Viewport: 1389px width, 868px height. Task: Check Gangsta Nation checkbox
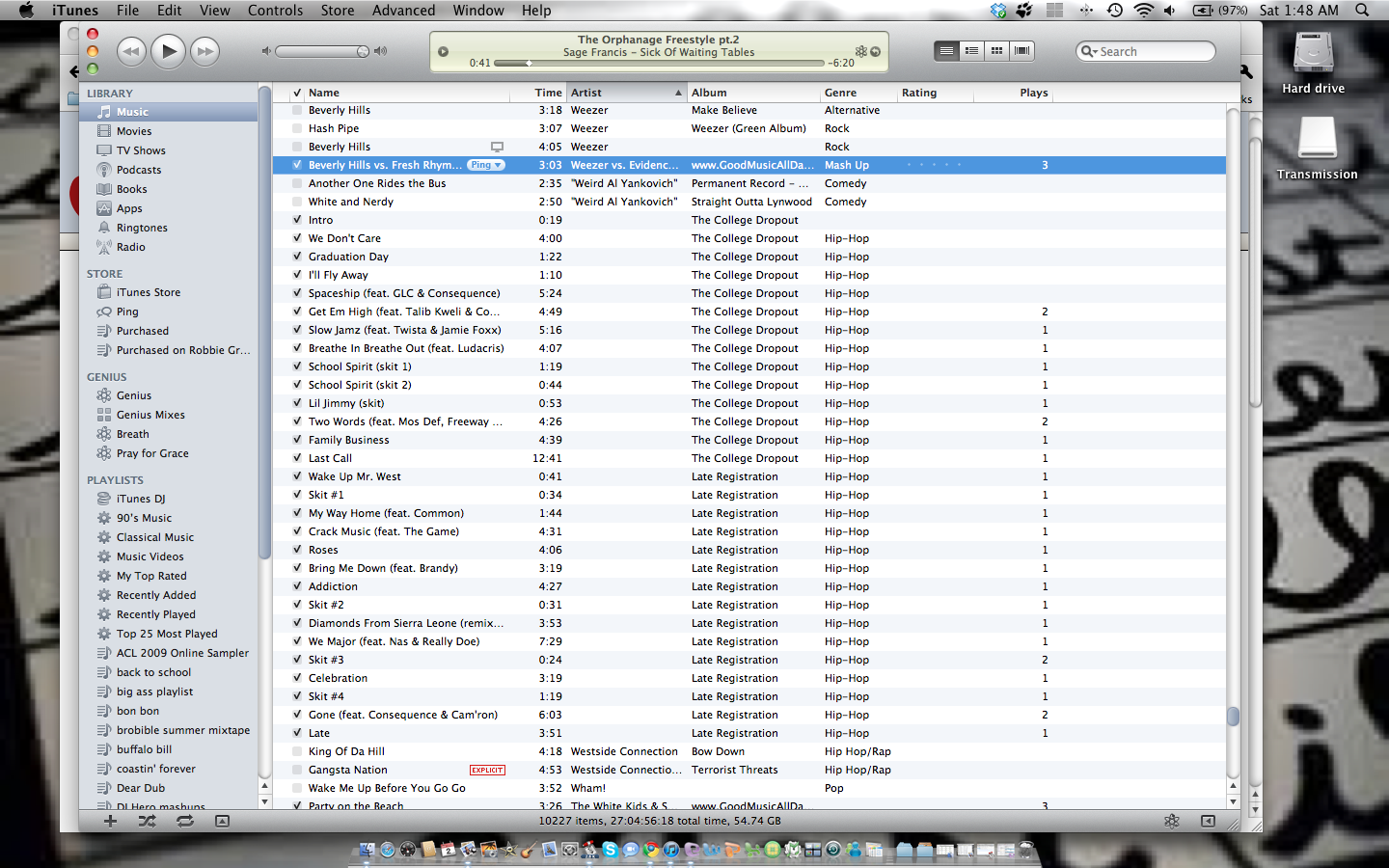(297, 770)
